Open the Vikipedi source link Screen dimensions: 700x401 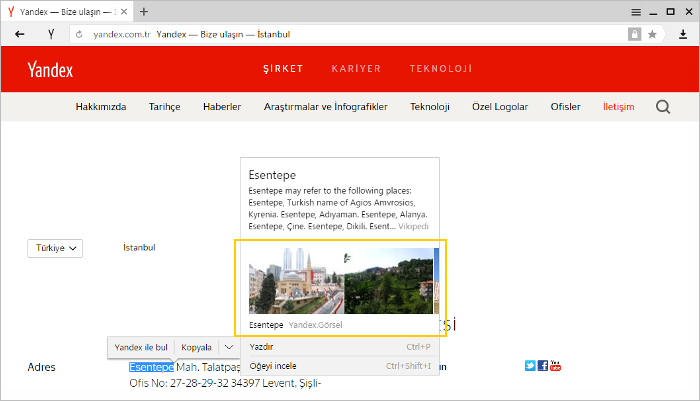pos(413,226)
